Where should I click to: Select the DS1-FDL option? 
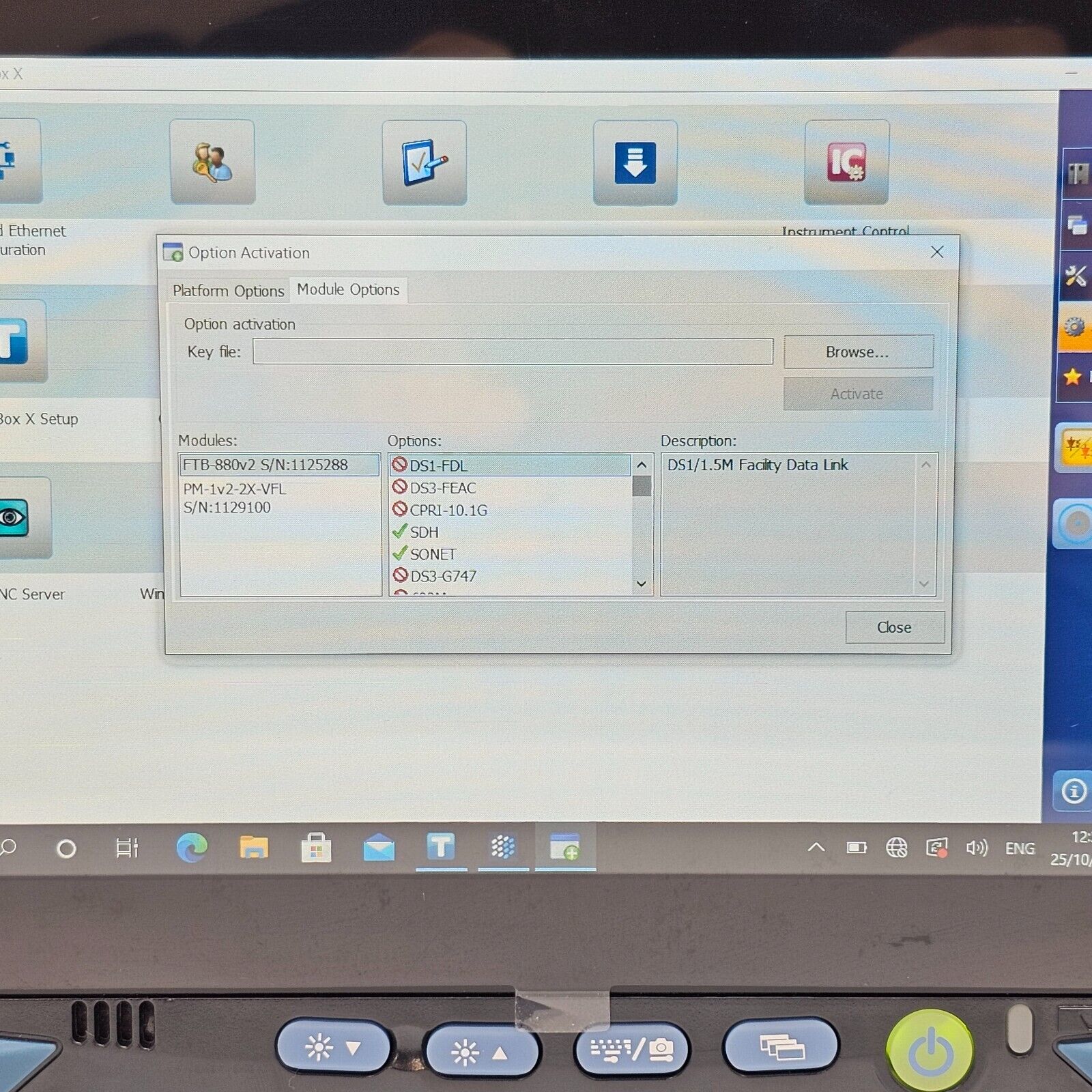(511, 465)
